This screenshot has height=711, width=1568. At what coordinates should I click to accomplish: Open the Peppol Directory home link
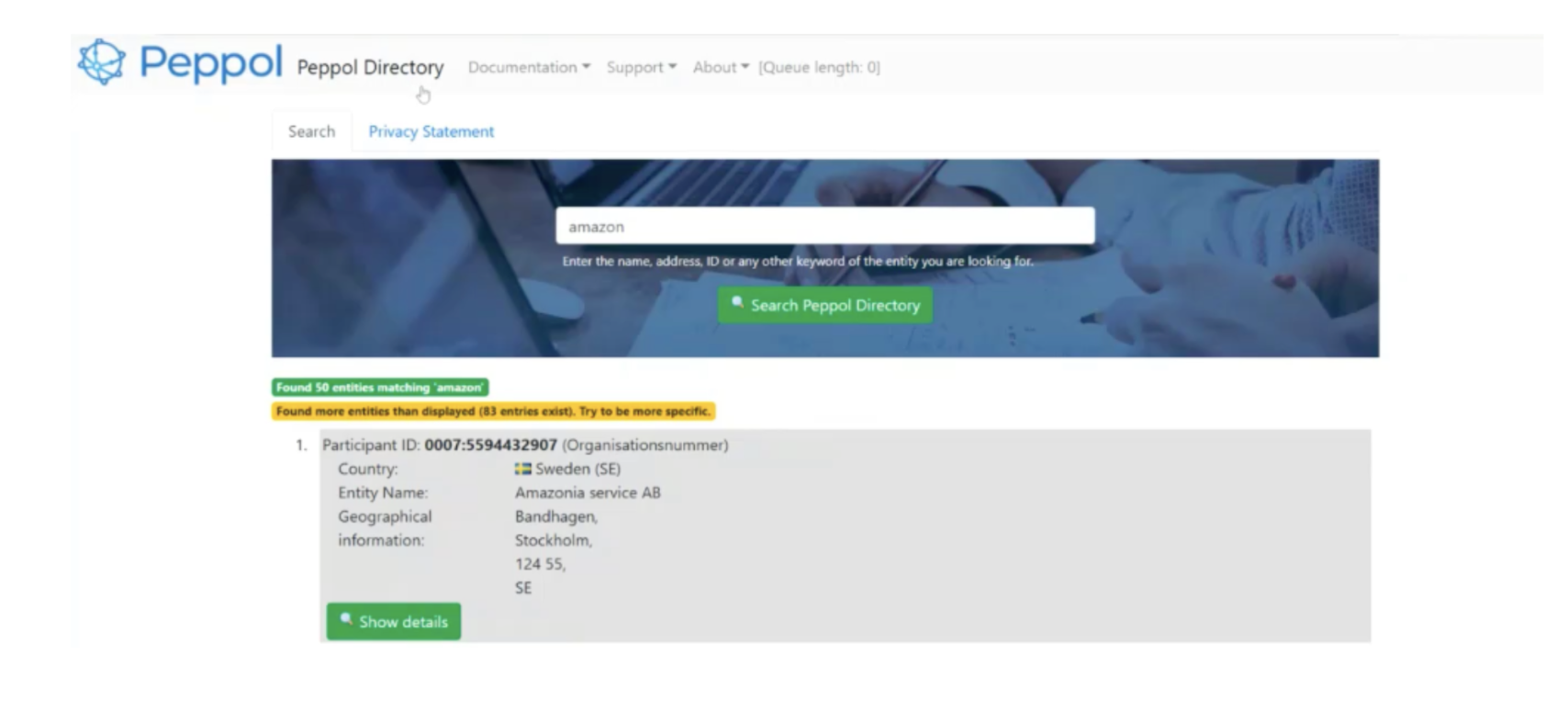pyautogui.click(x=370, y=67)
